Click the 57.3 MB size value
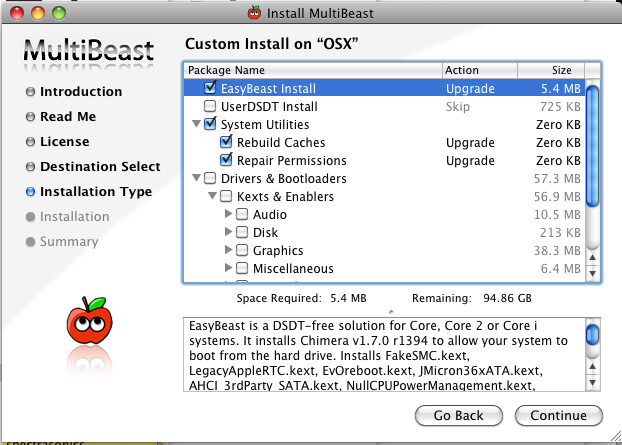The height and width of the screenshot is (445, 622). (557, 178)
